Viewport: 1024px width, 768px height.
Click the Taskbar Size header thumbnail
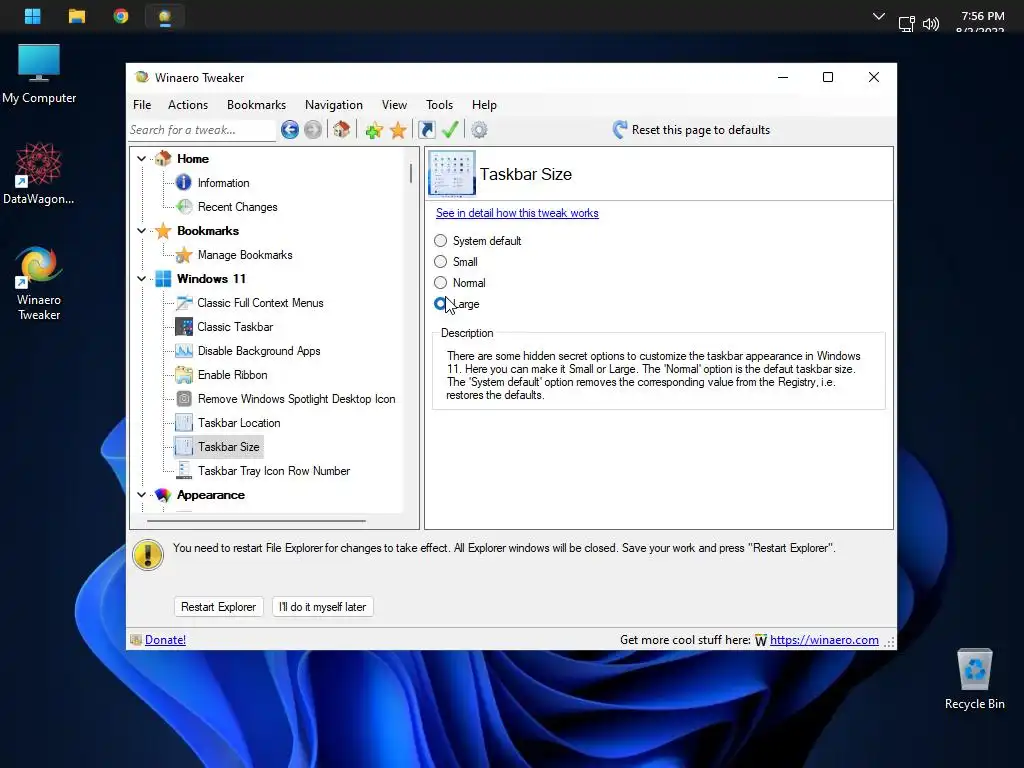(x=451, y=174)
